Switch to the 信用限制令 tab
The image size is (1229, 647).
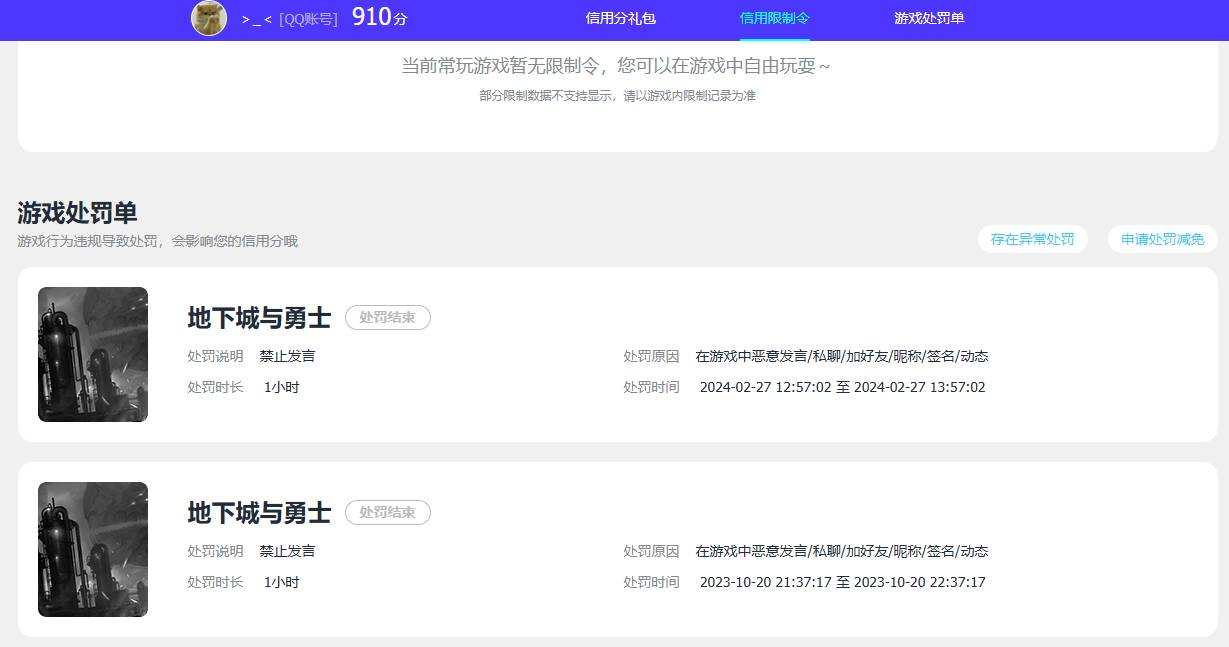775,18
